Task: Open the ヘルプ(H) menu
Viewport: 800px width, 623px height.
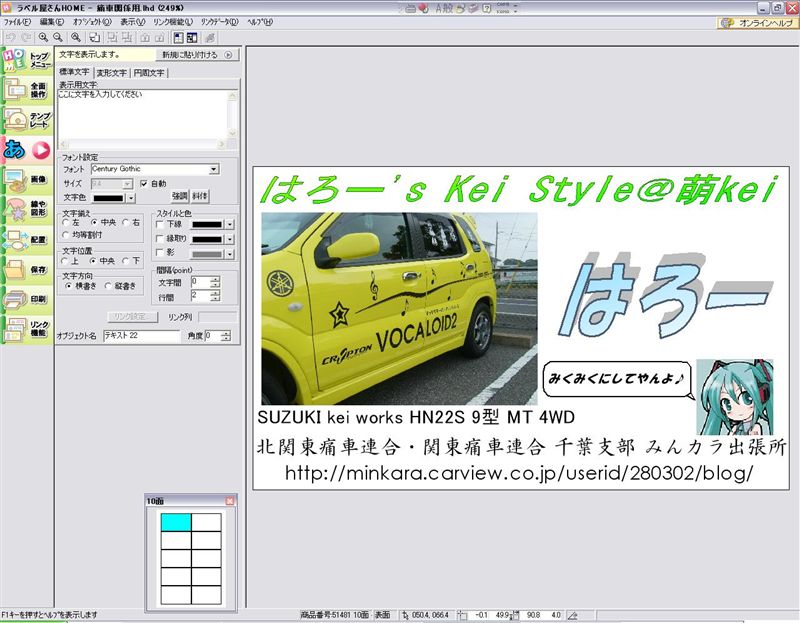Action: pos(260,22)
